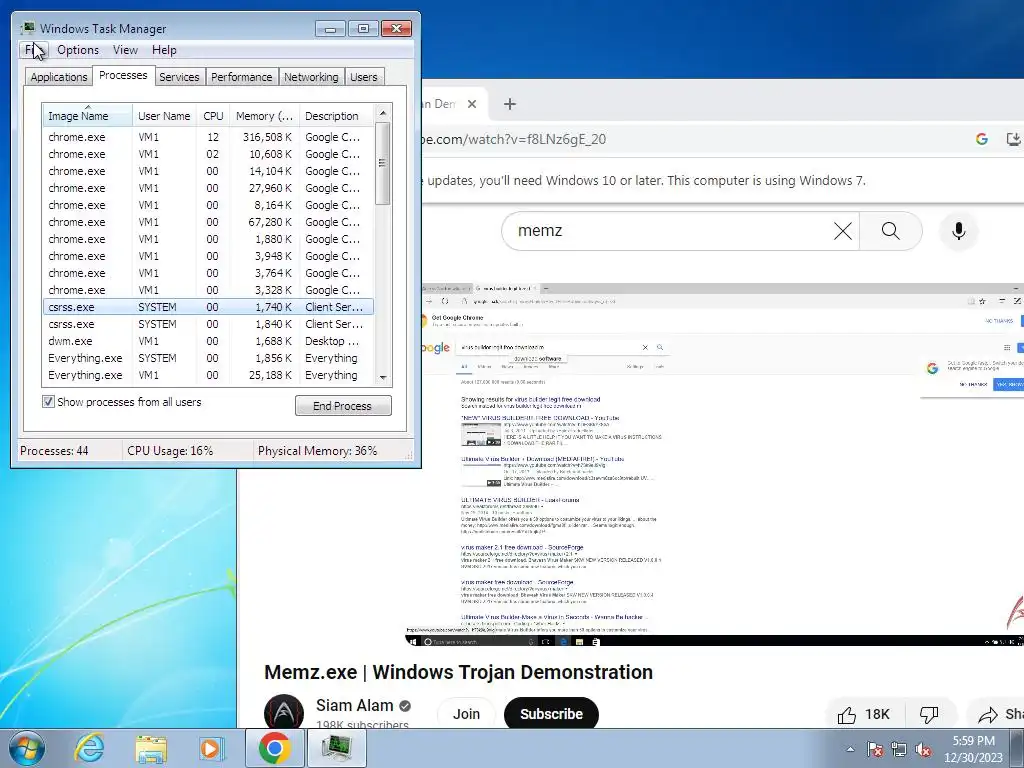Sort processes by Memory column
This screenshot has height=768, width=1024.
pyautogui.click(x=264, y=116)
